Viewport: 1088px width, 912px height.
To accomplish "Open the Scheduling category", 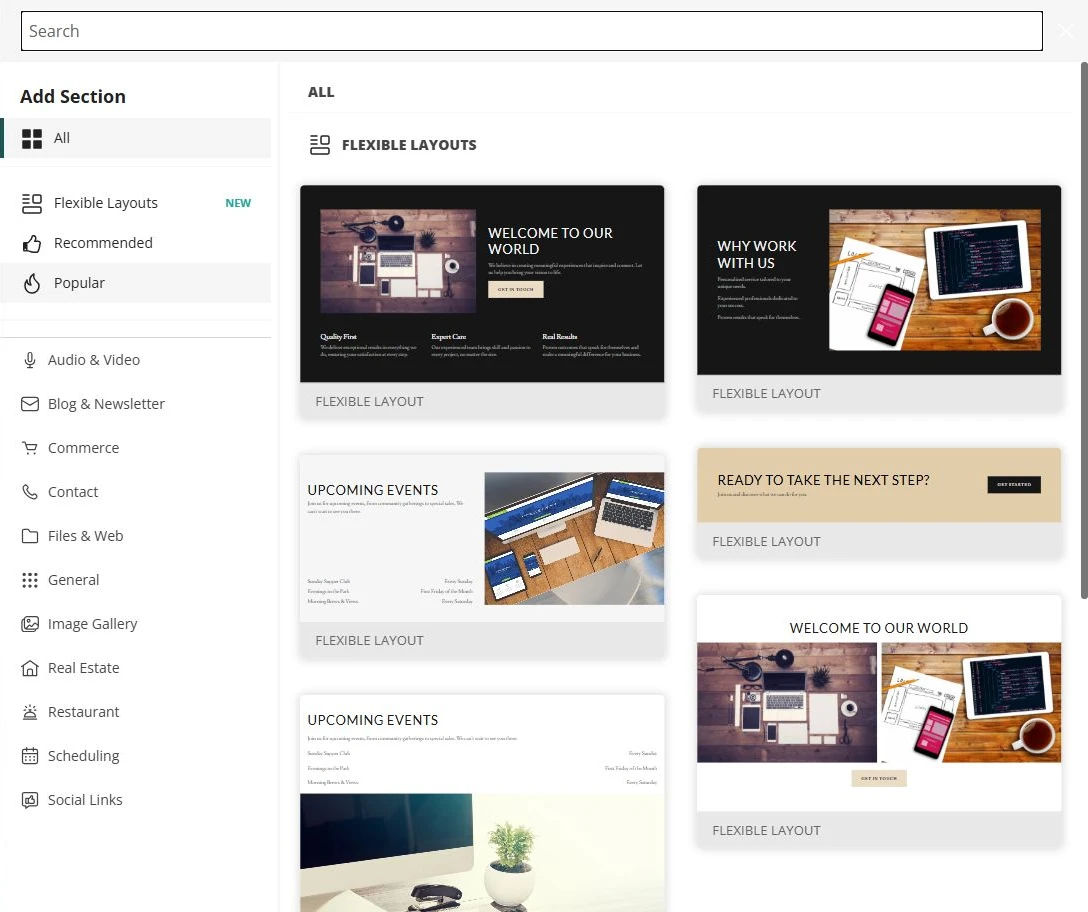I will 136,756.
